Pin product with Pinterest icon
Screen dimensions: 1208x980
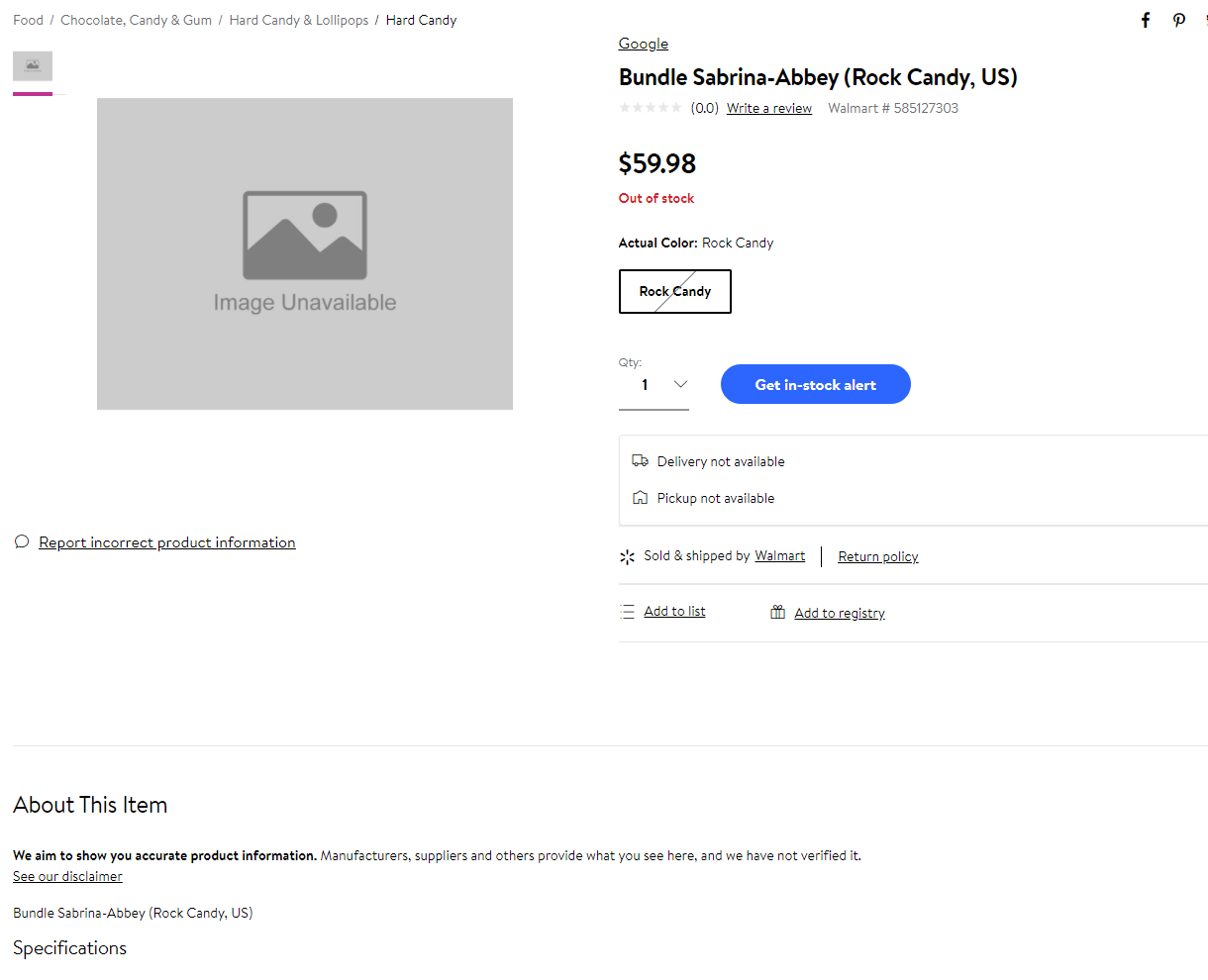(1178, 20)
